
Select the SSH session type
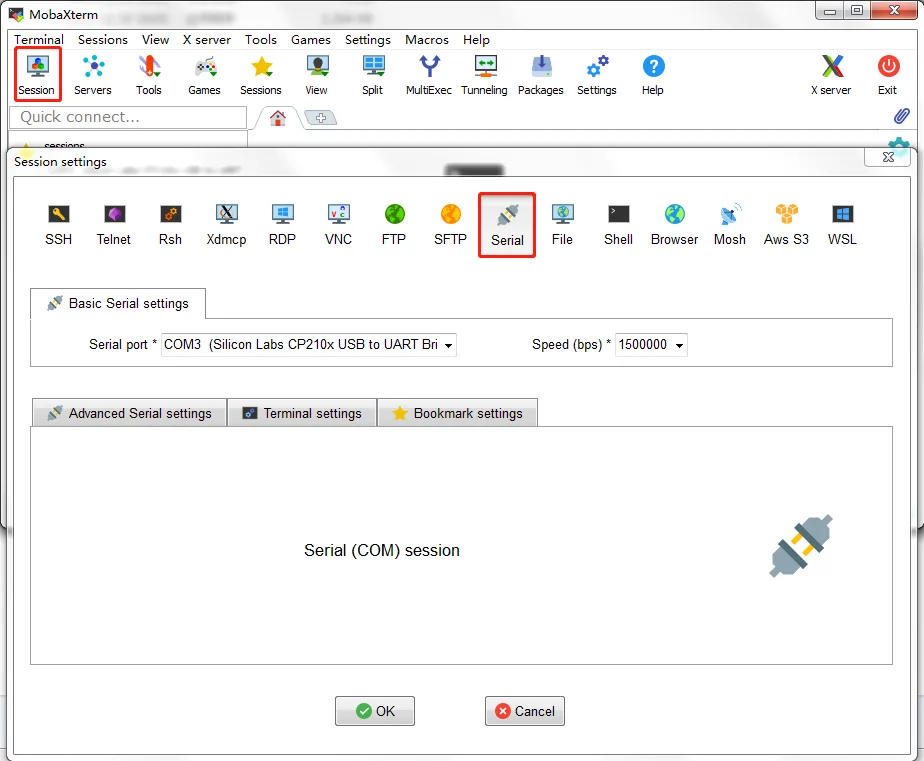click(x=58, y=225)
